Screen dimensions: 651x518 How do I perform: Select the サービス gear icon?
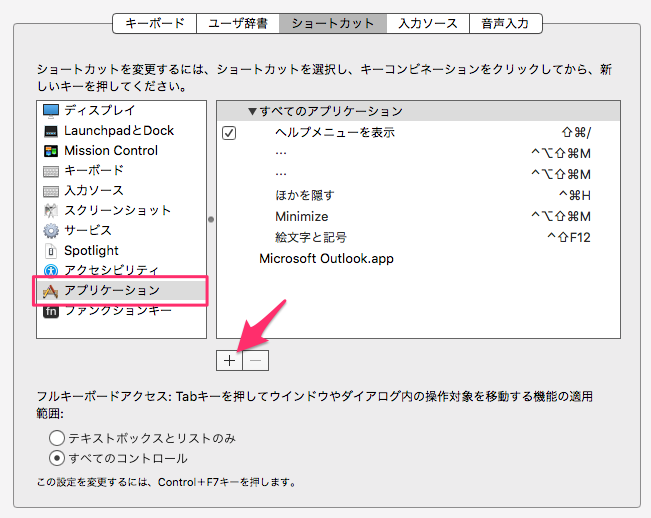click(x=51, y=231)
